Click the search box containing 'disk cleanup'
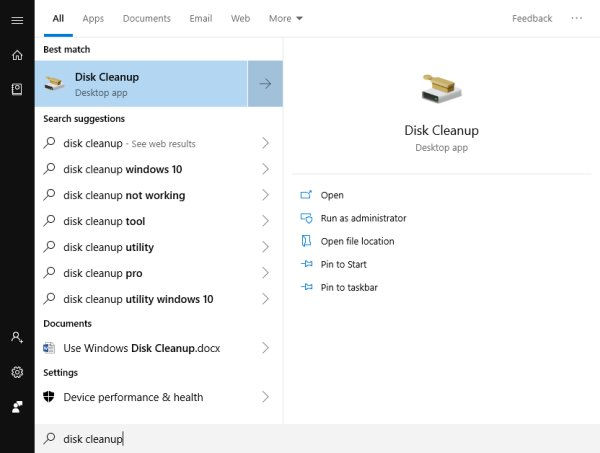600x453 pixels. point(317,438)
